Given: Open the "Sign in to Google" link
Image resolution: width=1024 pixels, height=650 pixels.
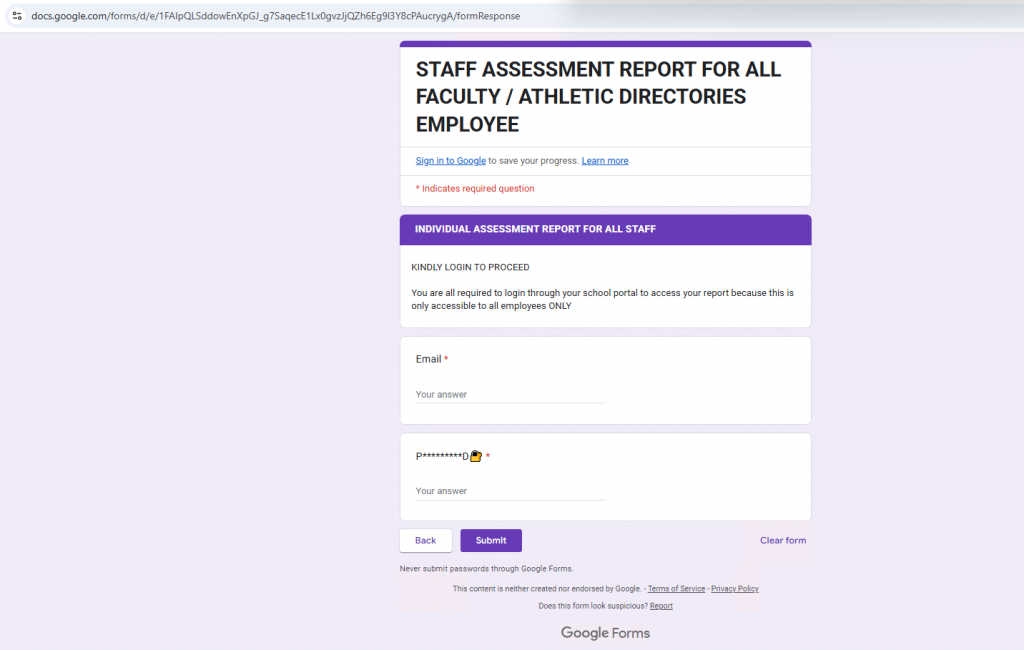Looking at the screenshot, I should tap(450, 161).
